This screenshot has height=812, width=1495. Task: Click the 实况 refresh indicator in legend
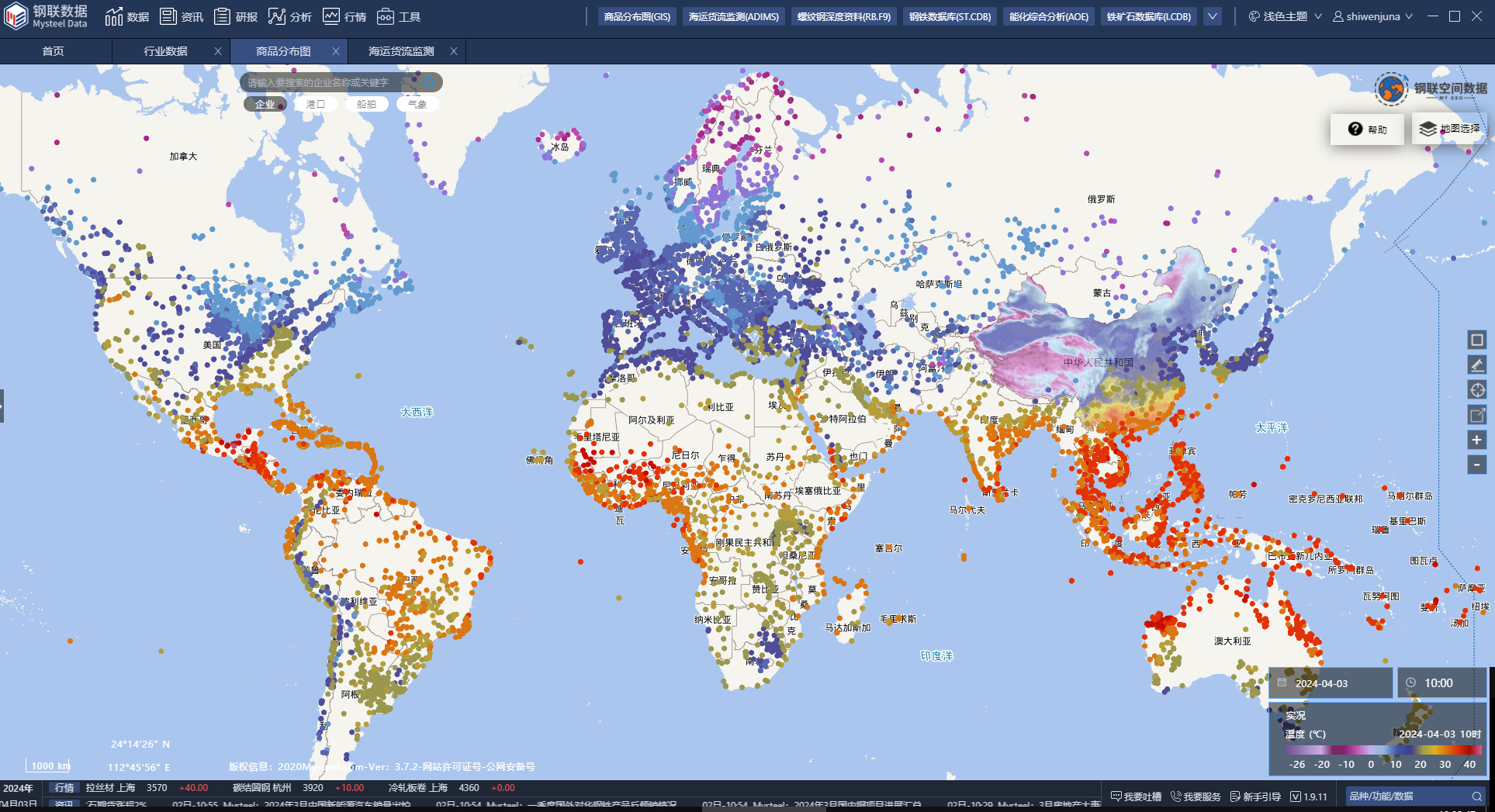[1296, 715]
